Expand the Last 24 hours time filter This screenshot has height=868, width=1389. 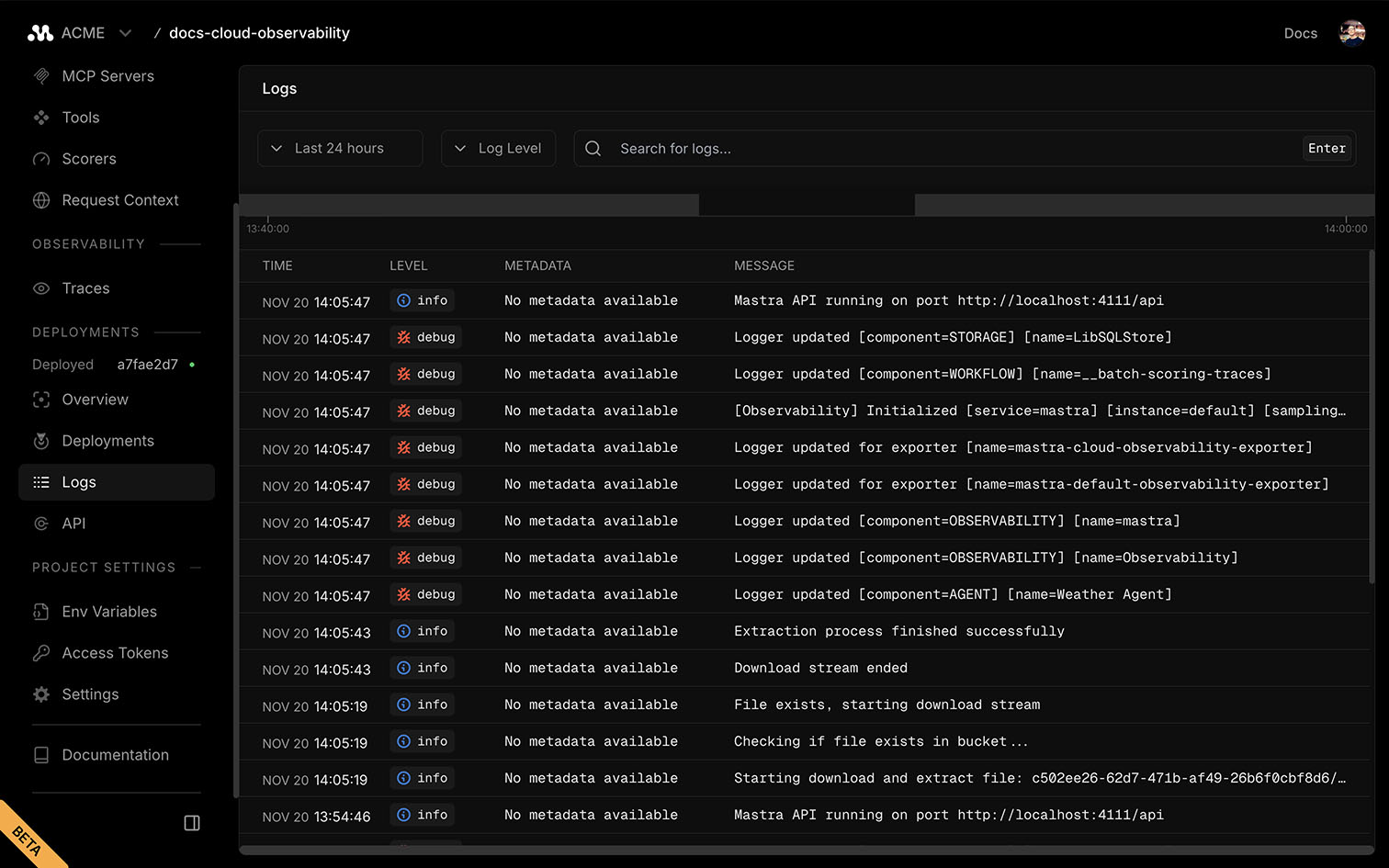pyautogui.click(x=339, y=148)
